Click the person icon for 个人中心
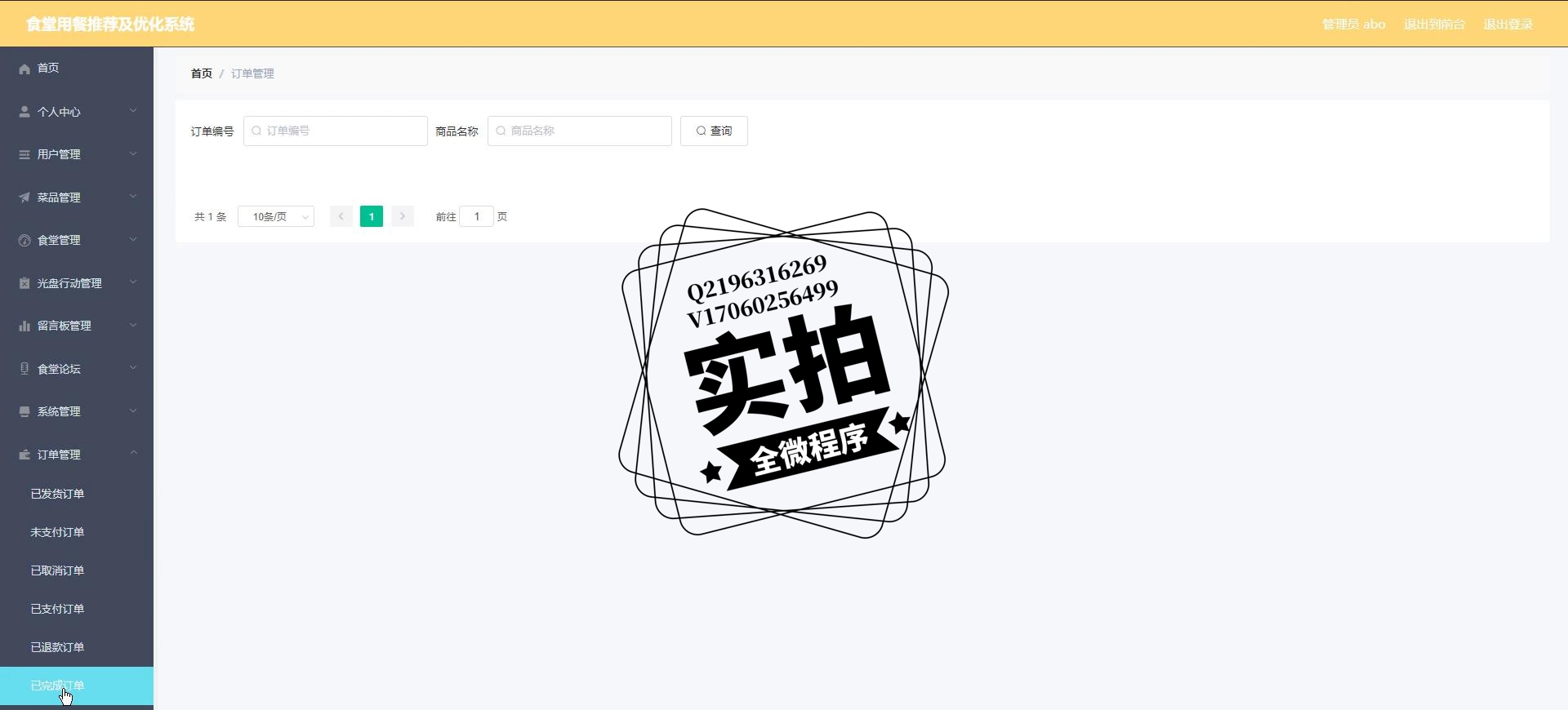 [24, 112]
